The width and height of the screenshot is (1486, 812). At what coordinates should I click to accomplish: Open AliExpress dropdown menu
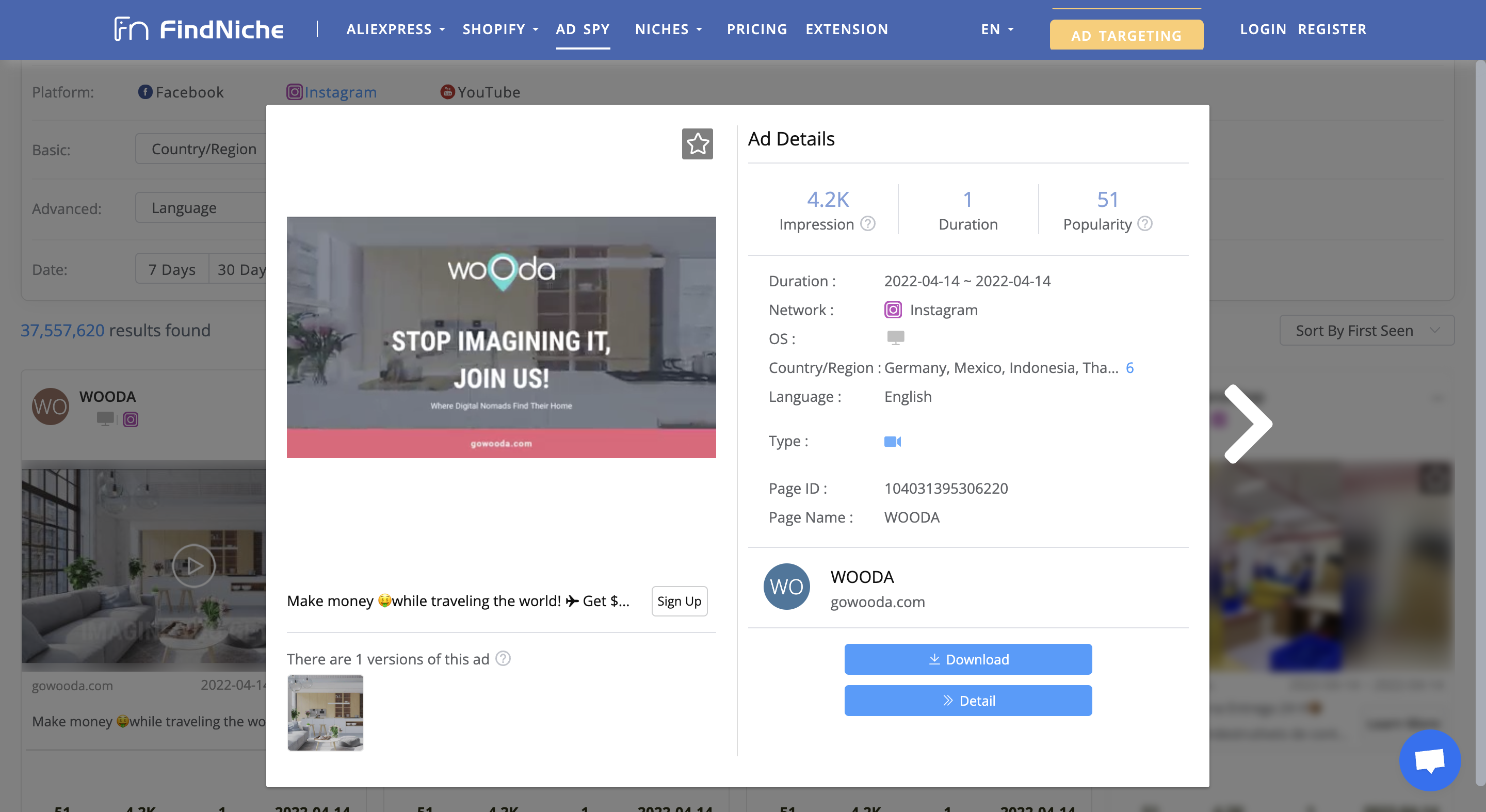pos(396,29)
